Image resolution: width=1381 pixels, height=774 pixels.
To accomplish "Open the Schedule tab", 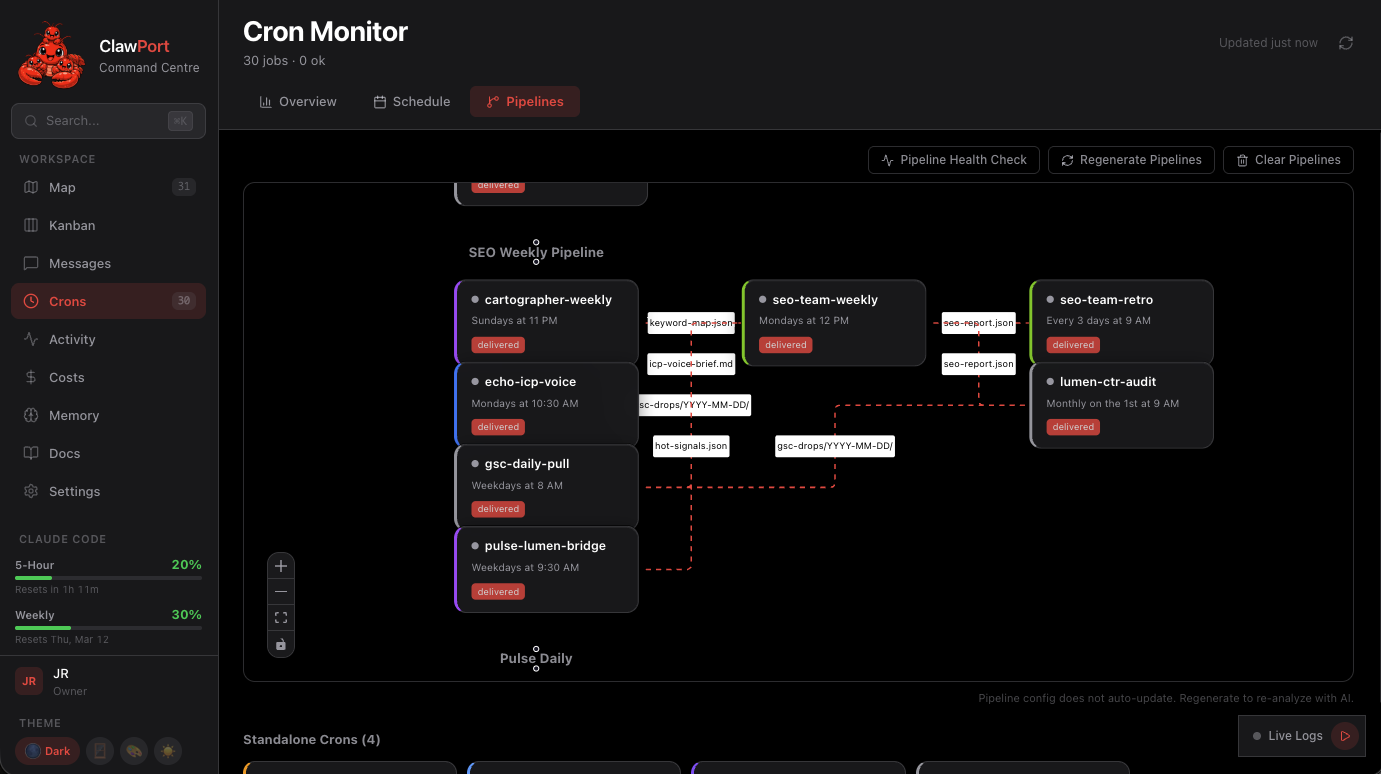I will click(411, 102).
